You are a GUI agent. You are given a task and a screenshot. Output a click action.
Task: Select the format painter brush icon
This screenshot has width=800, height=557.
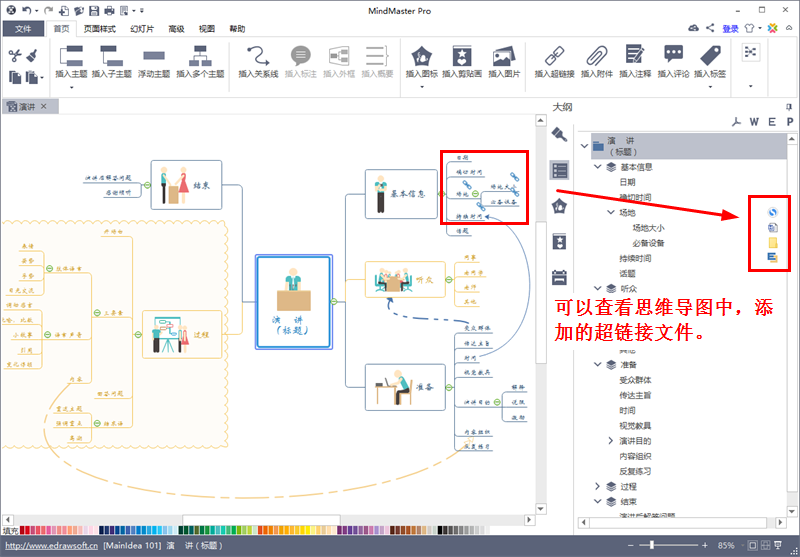click(32, 55)
